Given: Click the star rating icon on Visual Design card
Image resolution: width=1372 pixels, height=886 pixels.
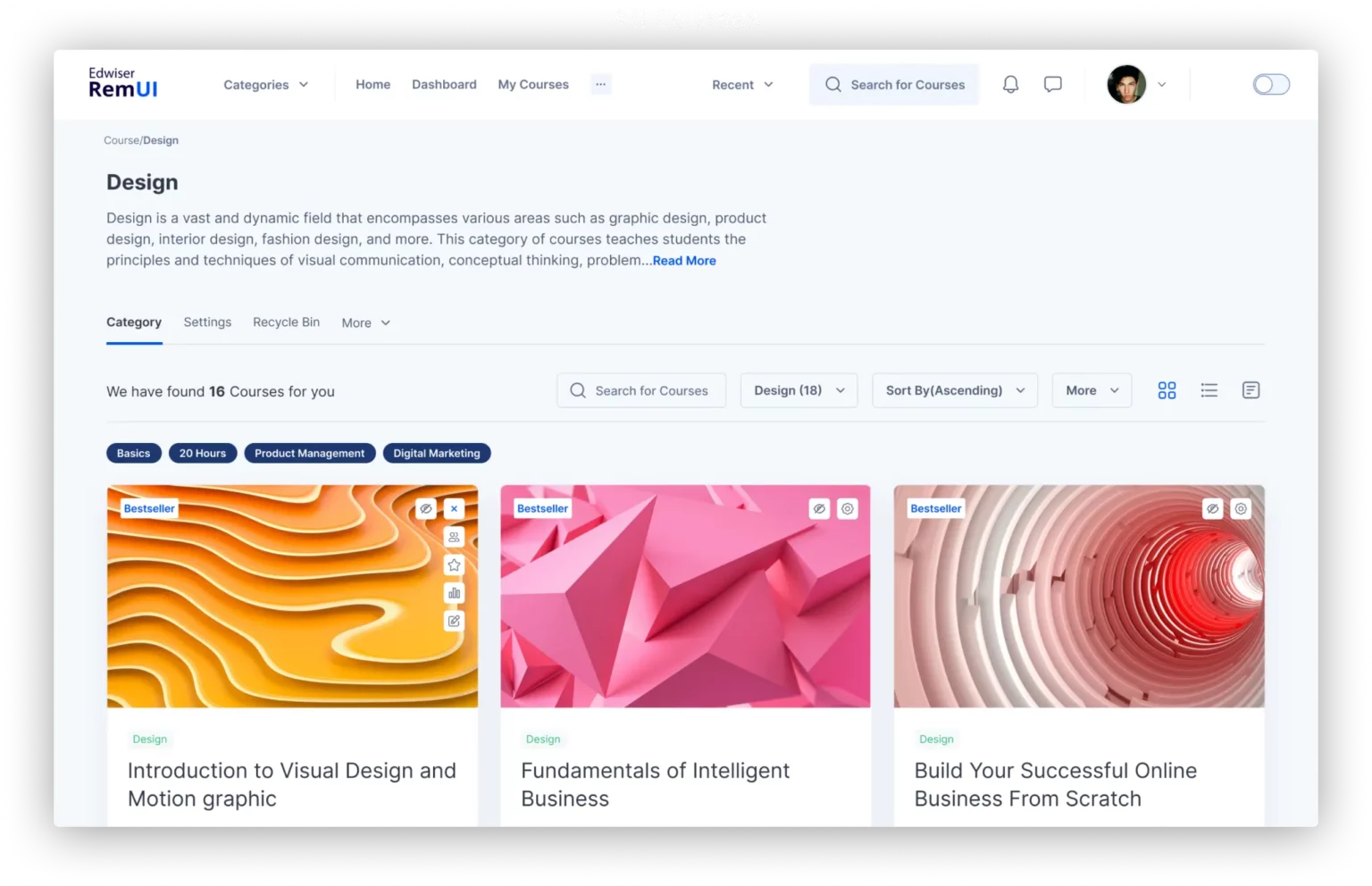Looking at the screenshot, I should (x=454, y=564).
